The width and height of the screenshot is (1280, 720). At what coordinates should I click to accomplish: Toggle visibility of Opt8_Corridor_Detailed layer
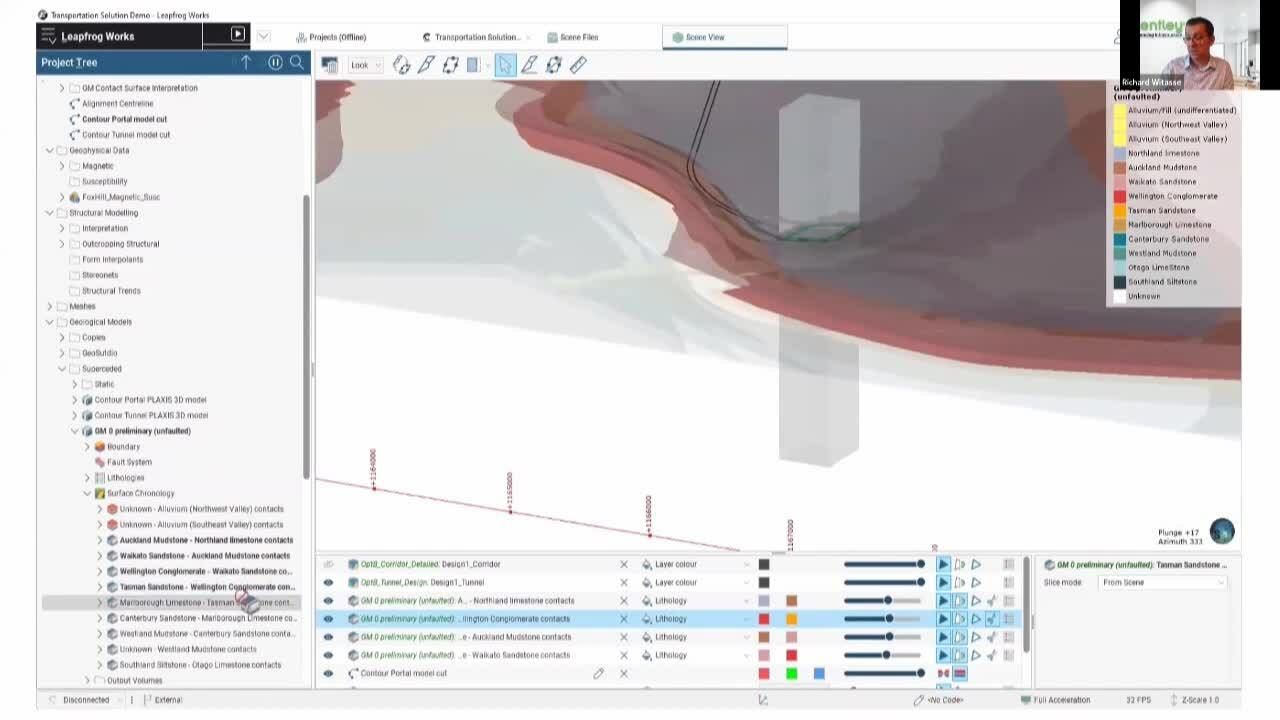(x=328, y=564)
